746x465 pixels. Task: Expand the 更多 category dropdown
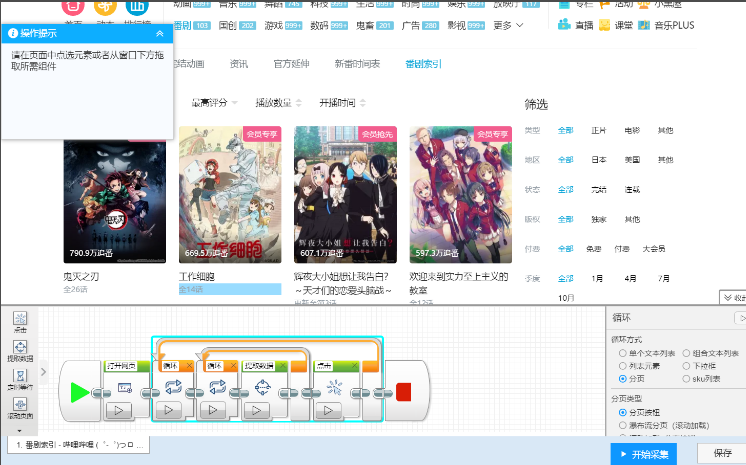click(x=509, y=25)
